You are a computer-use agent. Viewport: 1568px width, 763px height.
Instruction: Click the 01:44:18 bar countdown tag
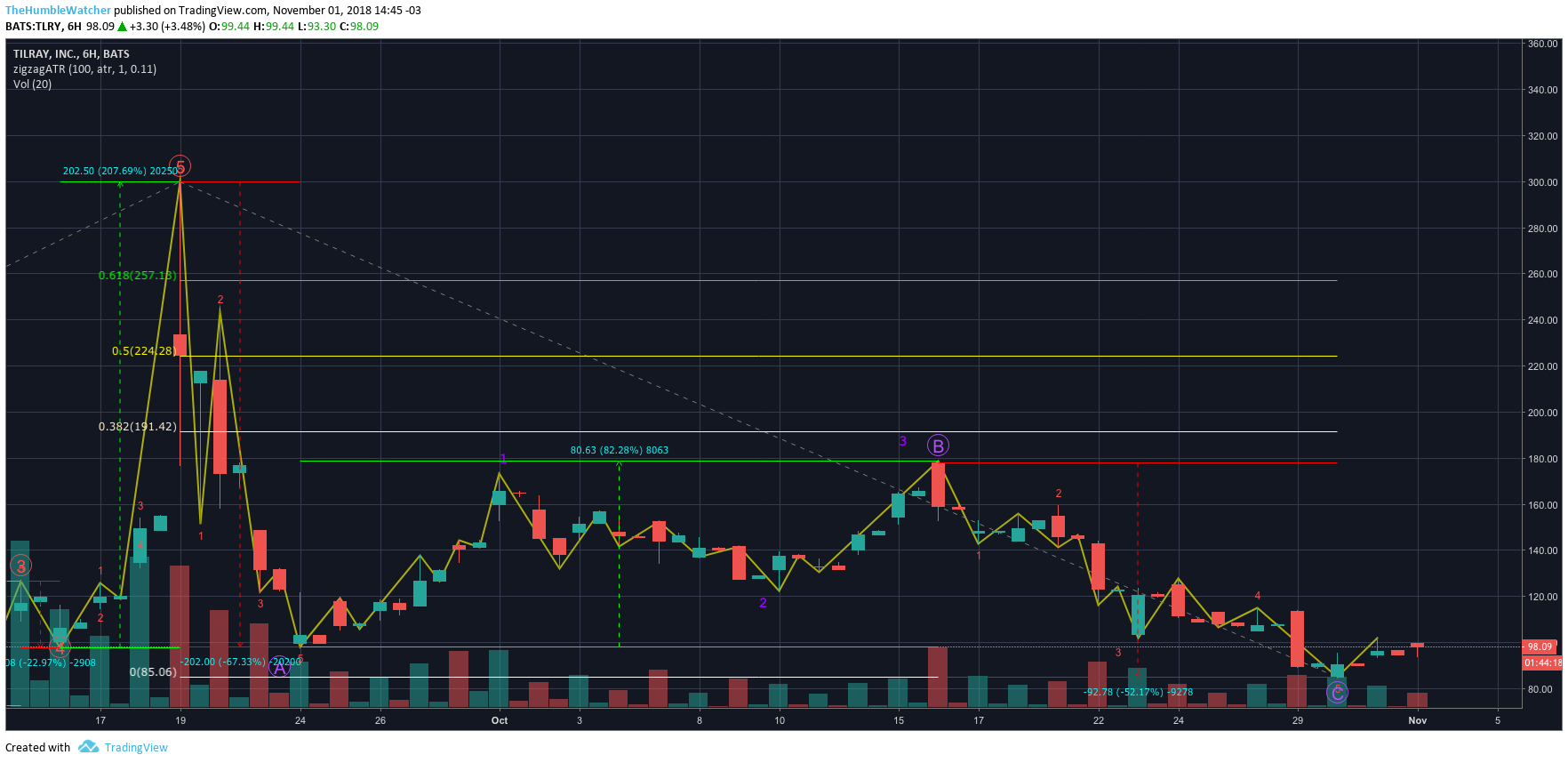point(1542,663)
